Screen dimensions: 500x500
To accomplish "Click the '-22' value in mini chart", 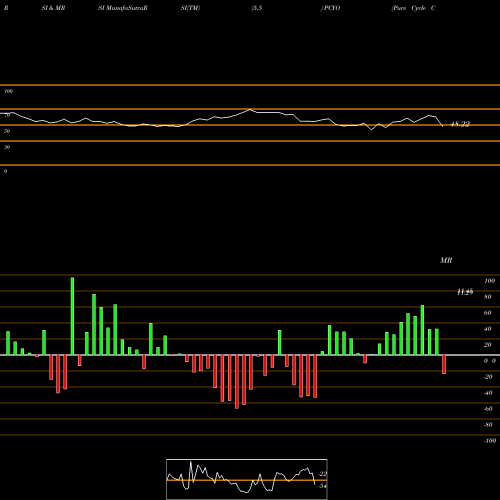I will point(323,474).
